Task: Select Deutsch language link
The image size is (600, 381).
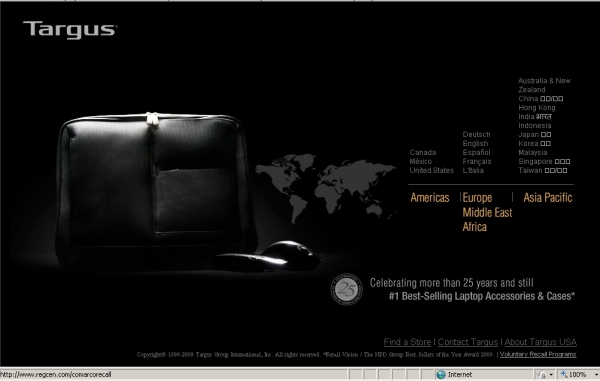Action: coord(476,134)
